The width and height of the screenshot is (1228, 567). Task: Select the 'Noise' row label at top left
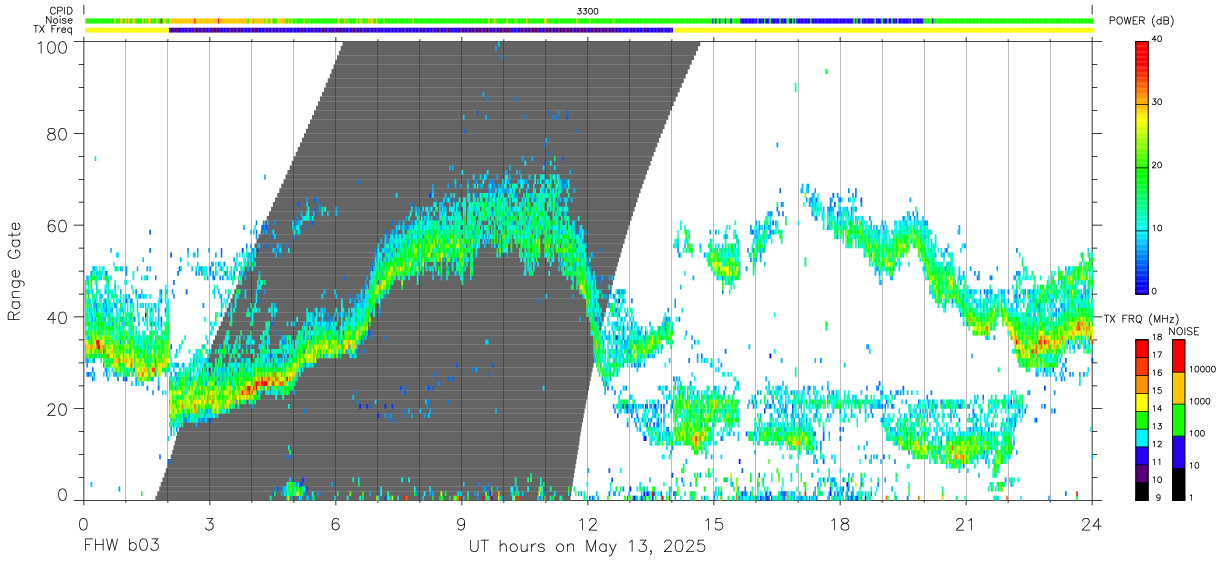59,20
